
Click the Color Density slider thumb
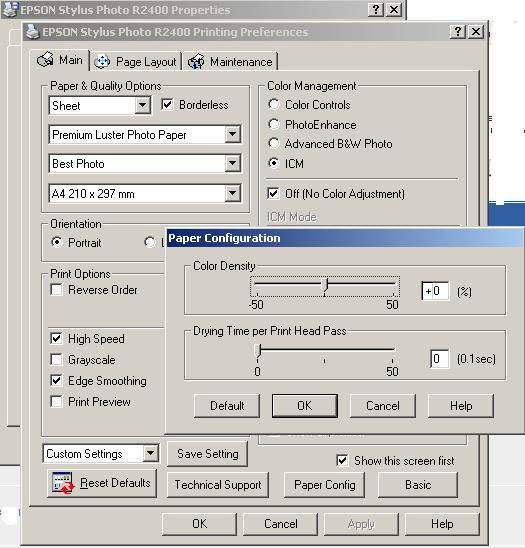[325, 285]
